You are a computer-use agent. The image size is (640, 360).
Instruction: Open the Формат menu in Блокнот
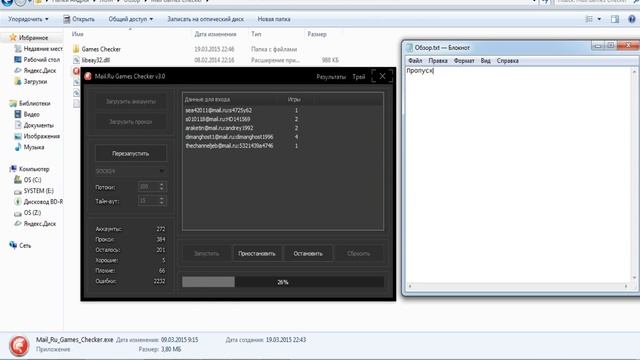[464, 61]
